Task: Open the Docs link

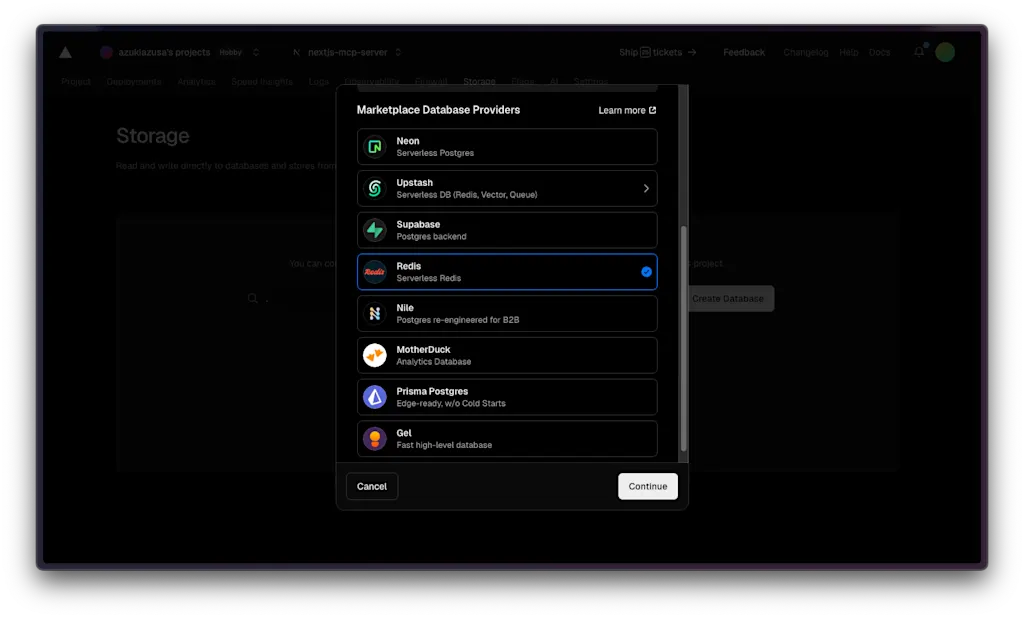Action: tap(879, 52)
